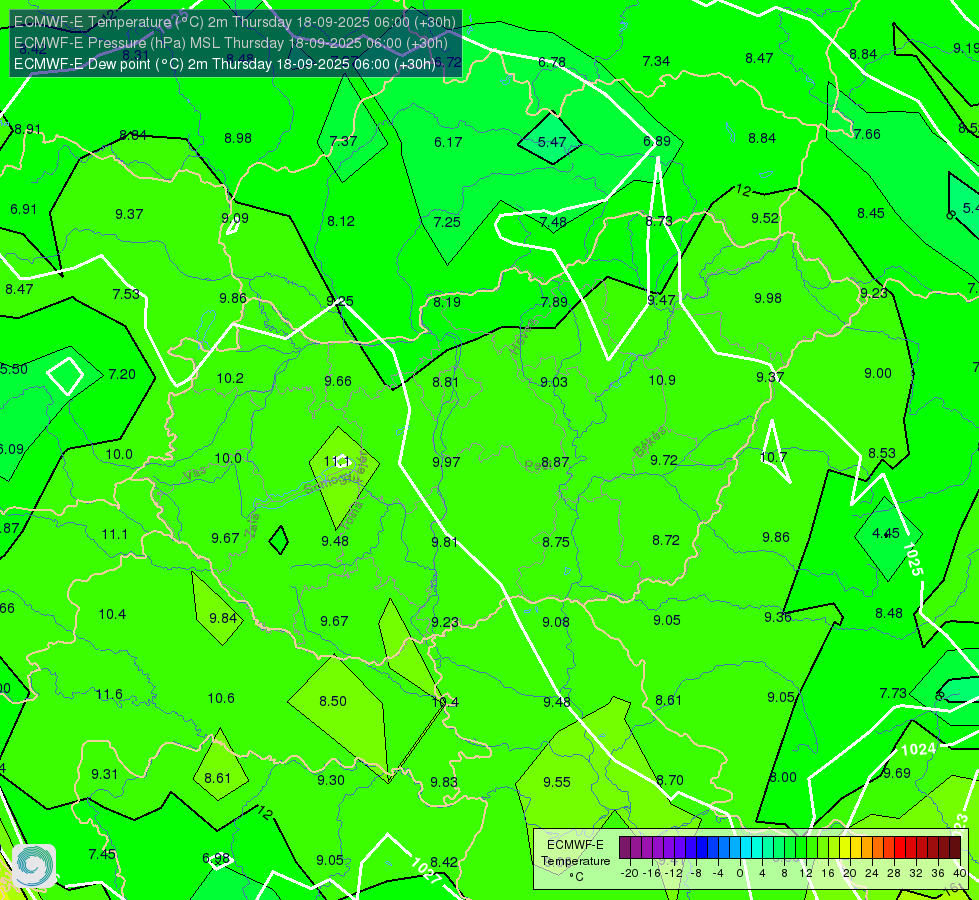
Task: Click the value 9.00 on the map
Action: (878, 373)
